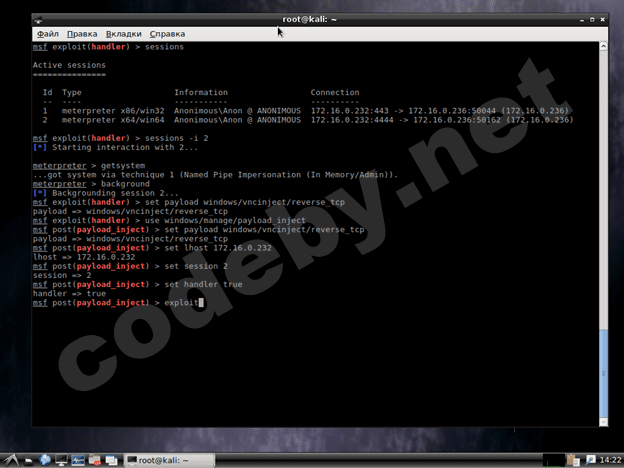624x468 pixels.
Task: Click 'meterpreter x86/win32' in session 1 row
Action: click(x=113, y=111)
